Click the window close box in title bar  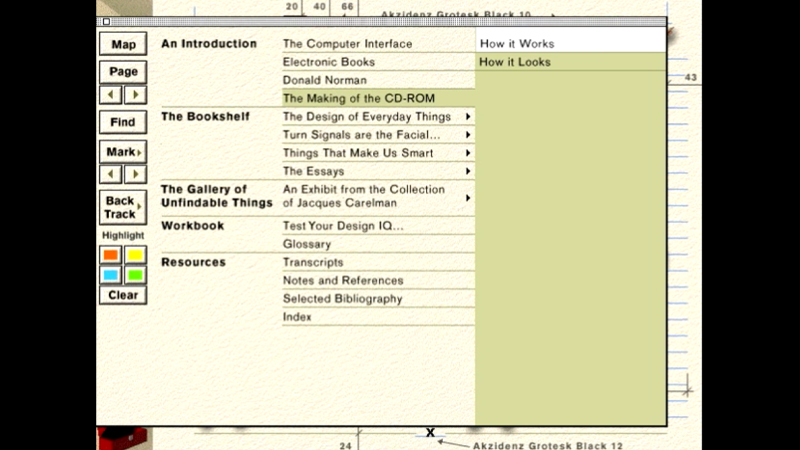point(107,22)
